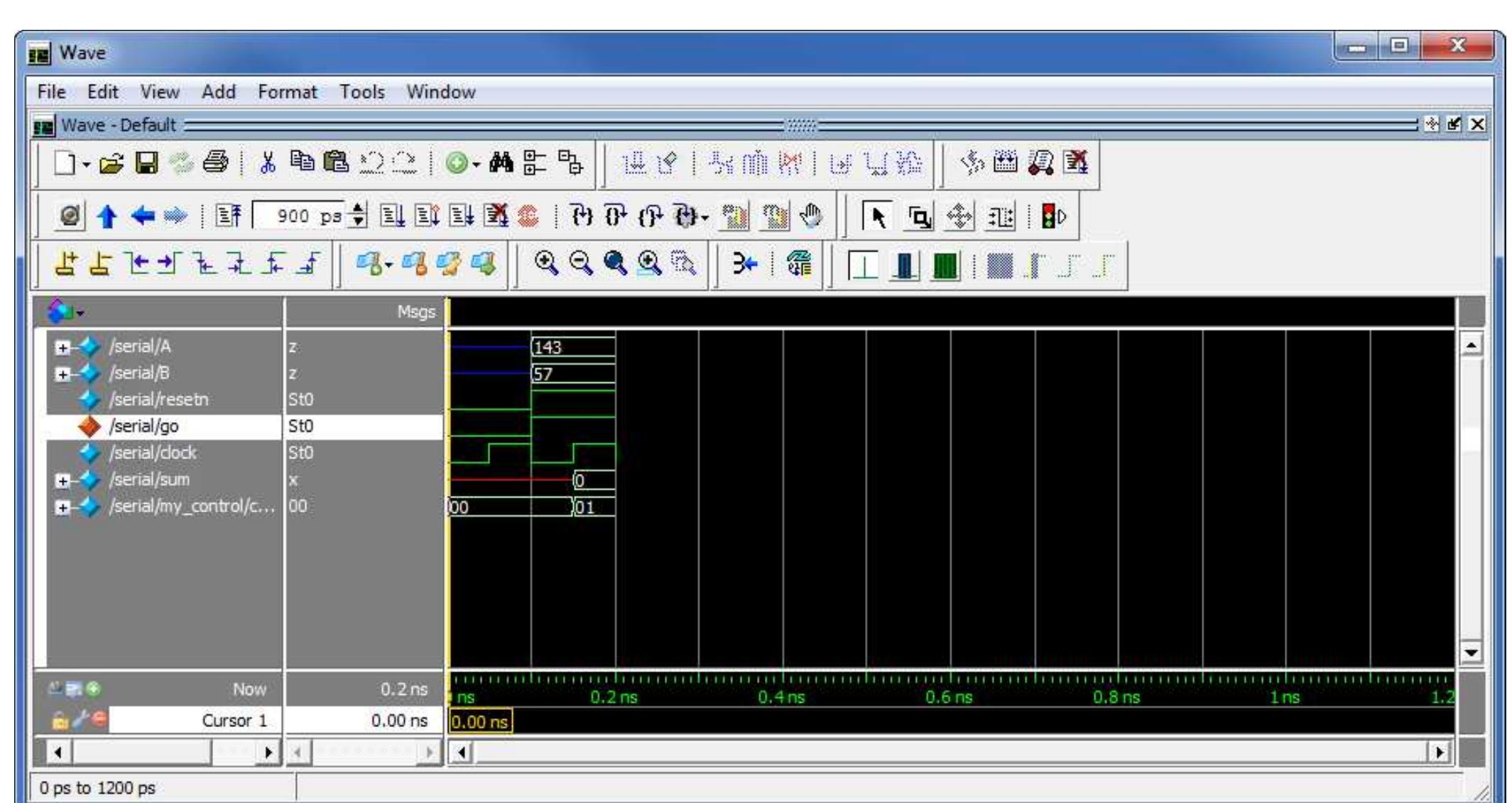
Task: Zoom out of the waveform
Action: coord(581,264)
